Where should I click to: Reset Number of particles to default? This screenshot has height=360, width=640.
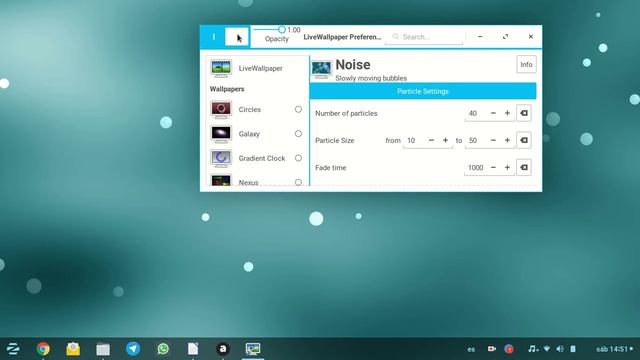pos(524,113)
